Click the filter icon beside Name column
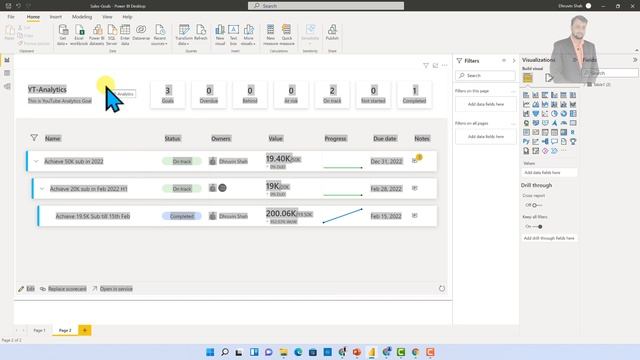This screenshot has height=360, width=640. 34,138
